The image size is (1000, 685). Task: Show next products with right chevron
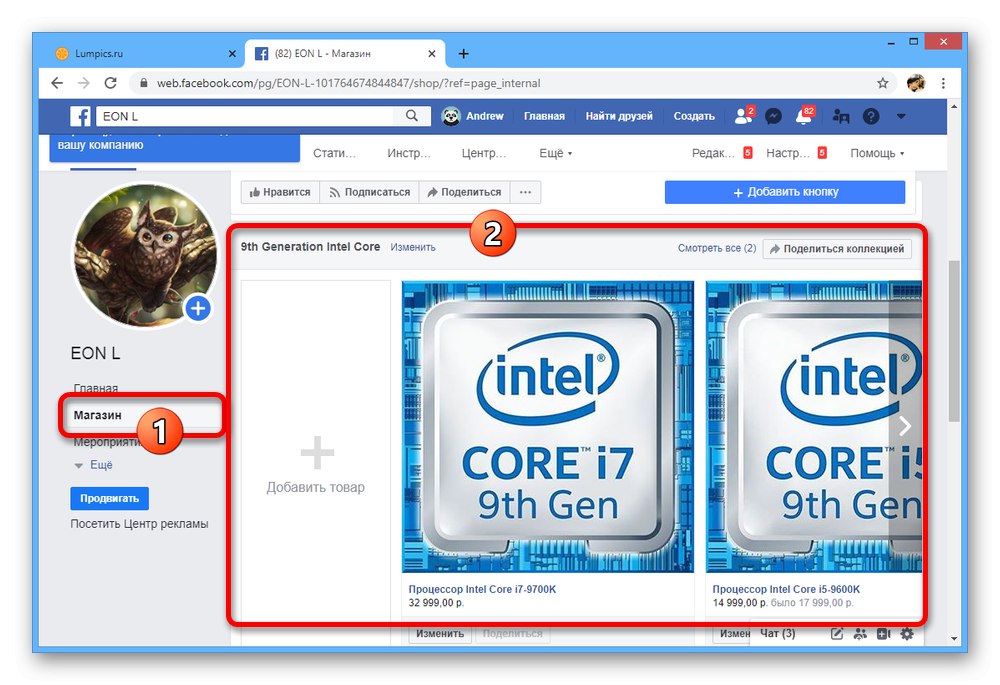(x=905, y=426)
